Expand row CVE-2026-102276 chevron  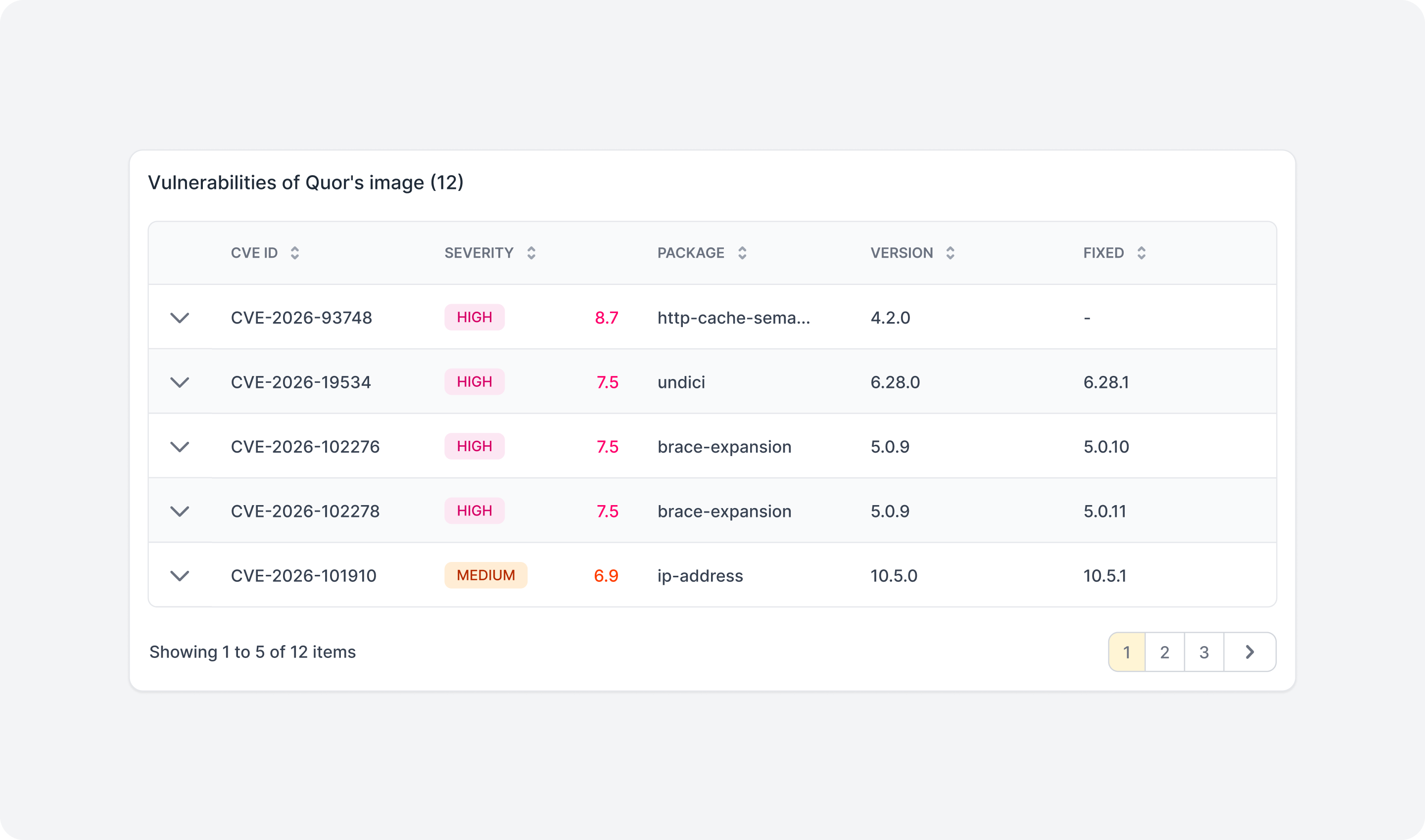point(180,447)
